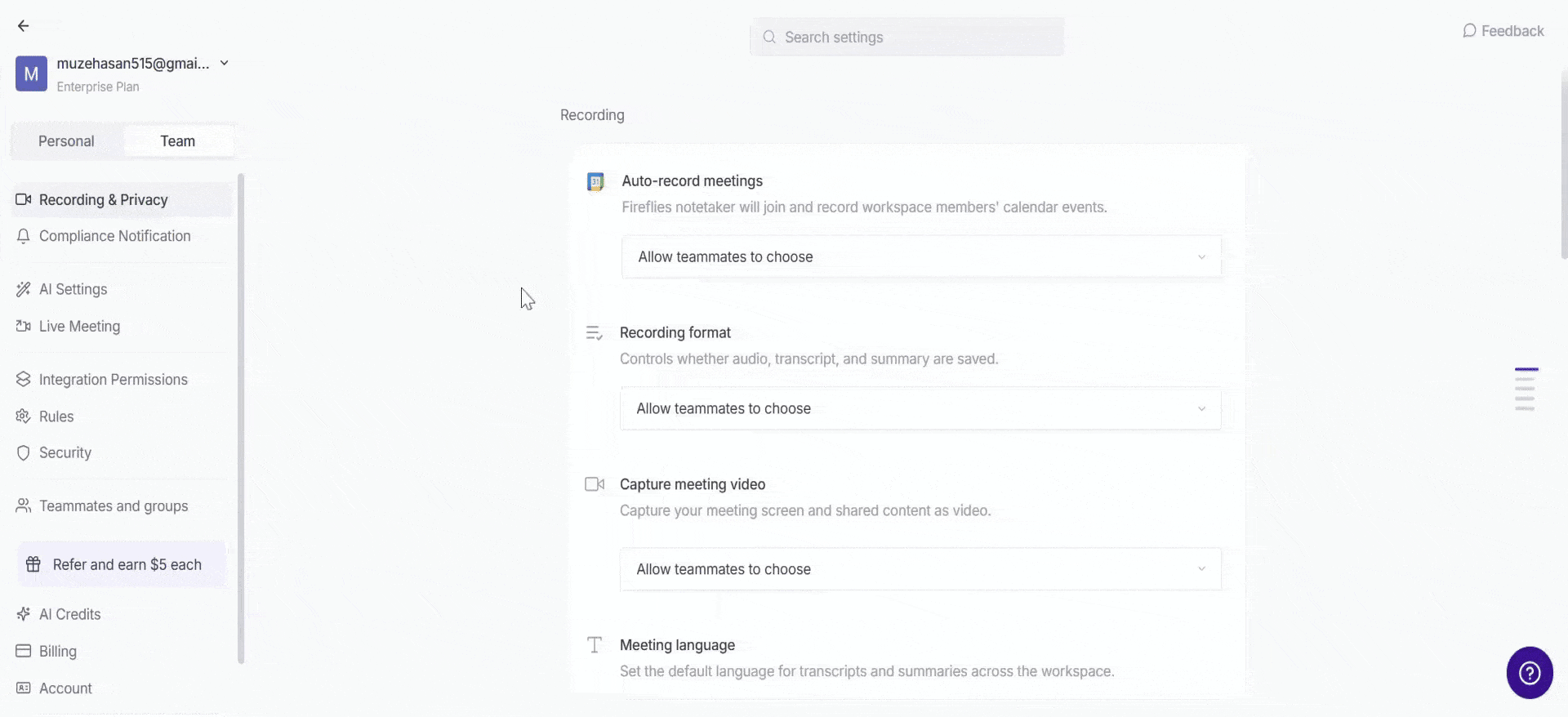The width and height of the screenshot is (1568, 717).
Task: Click the main page scrollbar
Action: pyautogui.click(x=1564, y=163)
